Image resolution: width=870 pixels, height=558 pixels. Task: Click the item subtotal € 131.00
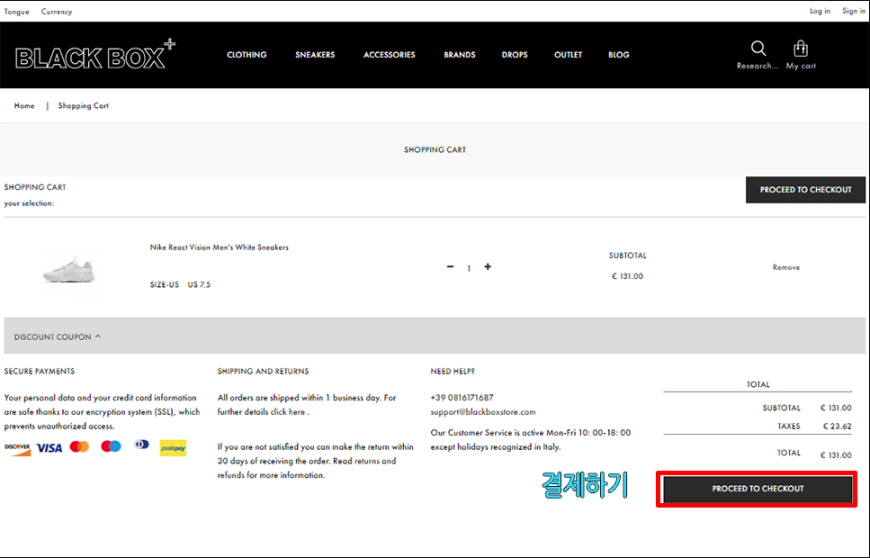(628, 276)
